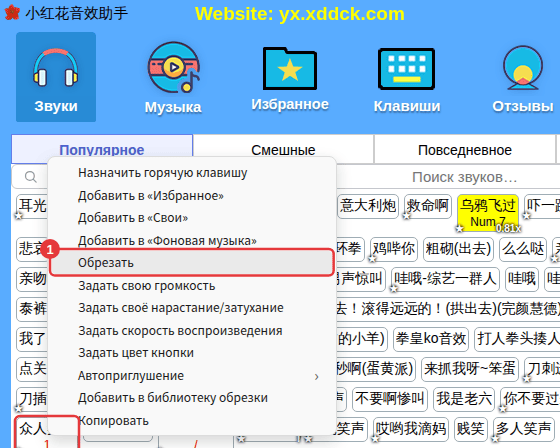Play the 打人拳头揍人 sound
Screen dimensions: 560x448
click(517, 339)
